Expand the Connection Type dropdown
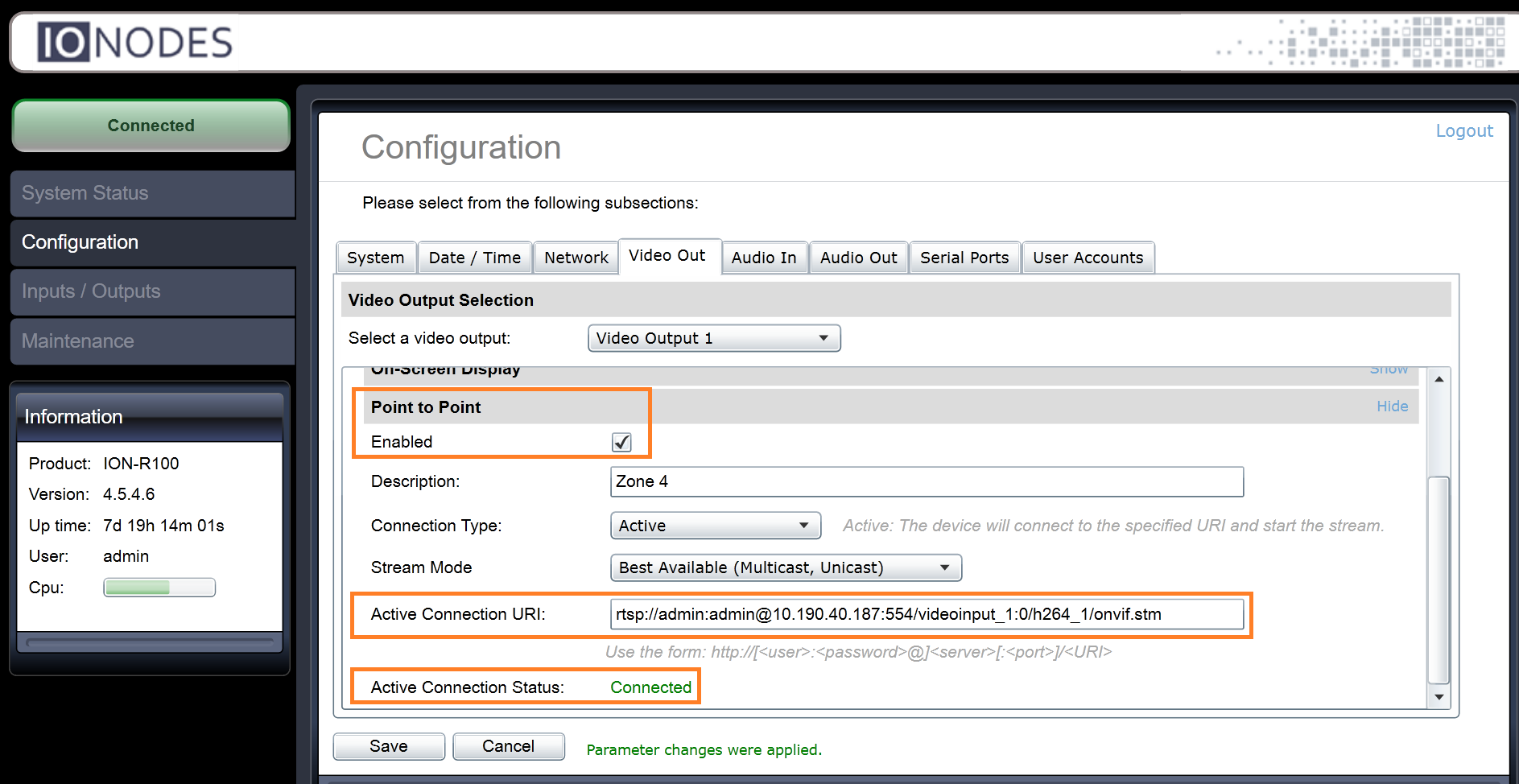The width and height of the screenshot is (1519, 784). click(x=715, y=526)
